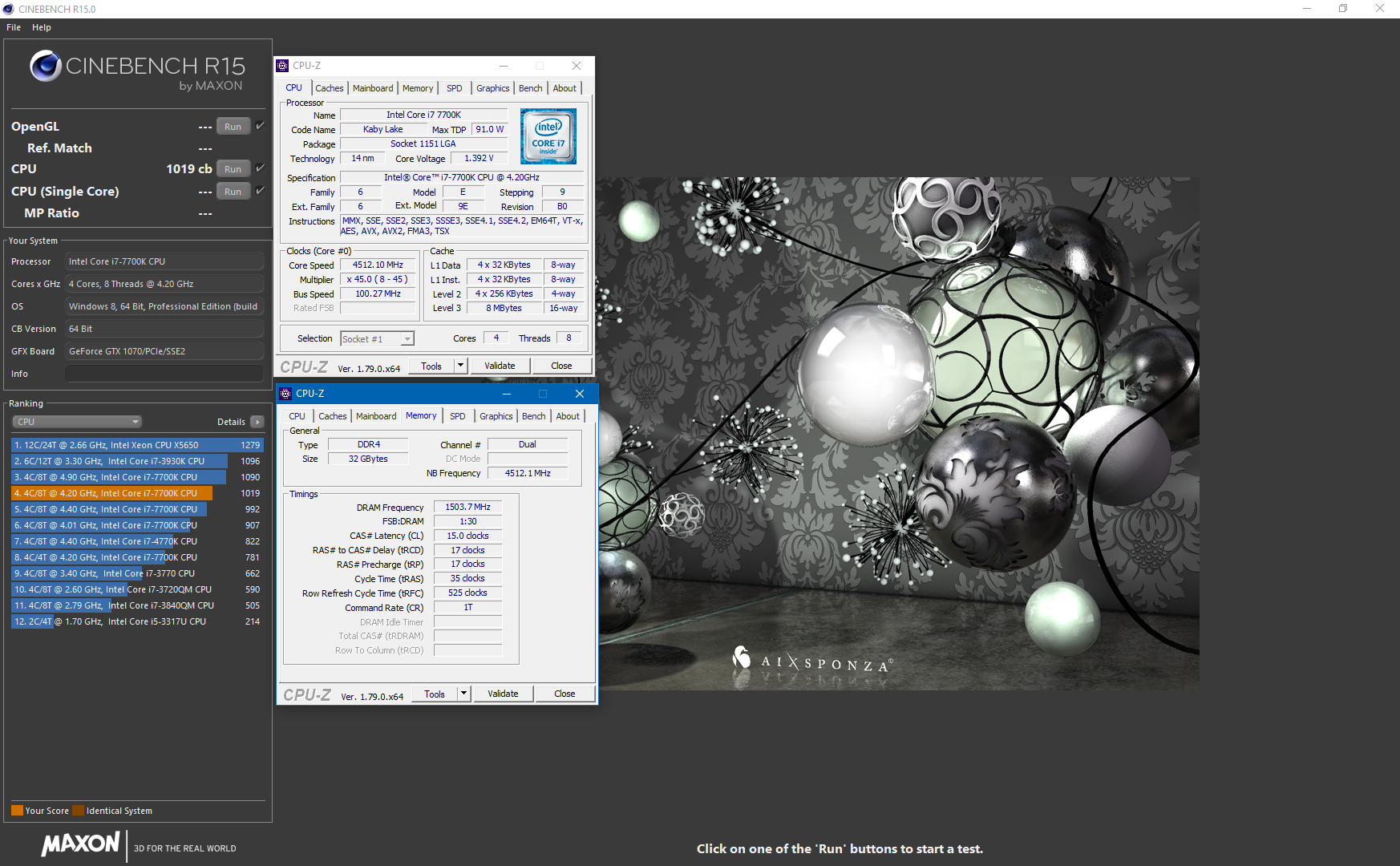The width and height of the screenshot is (1400, 866).
Task: Restore down the Cinebench window
Action: [x=1343, y=9]
